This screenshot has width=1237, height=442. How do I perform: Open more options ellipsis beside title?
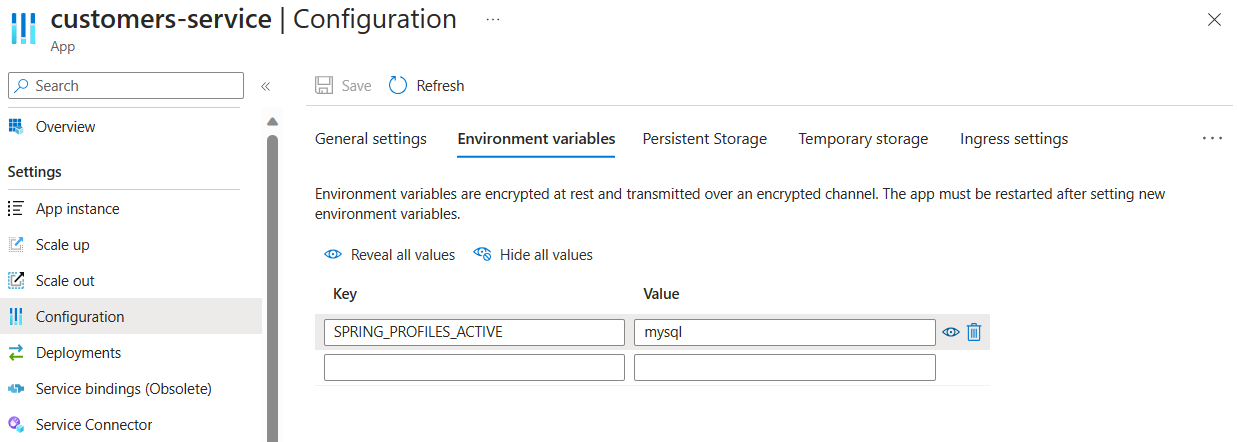493,19
